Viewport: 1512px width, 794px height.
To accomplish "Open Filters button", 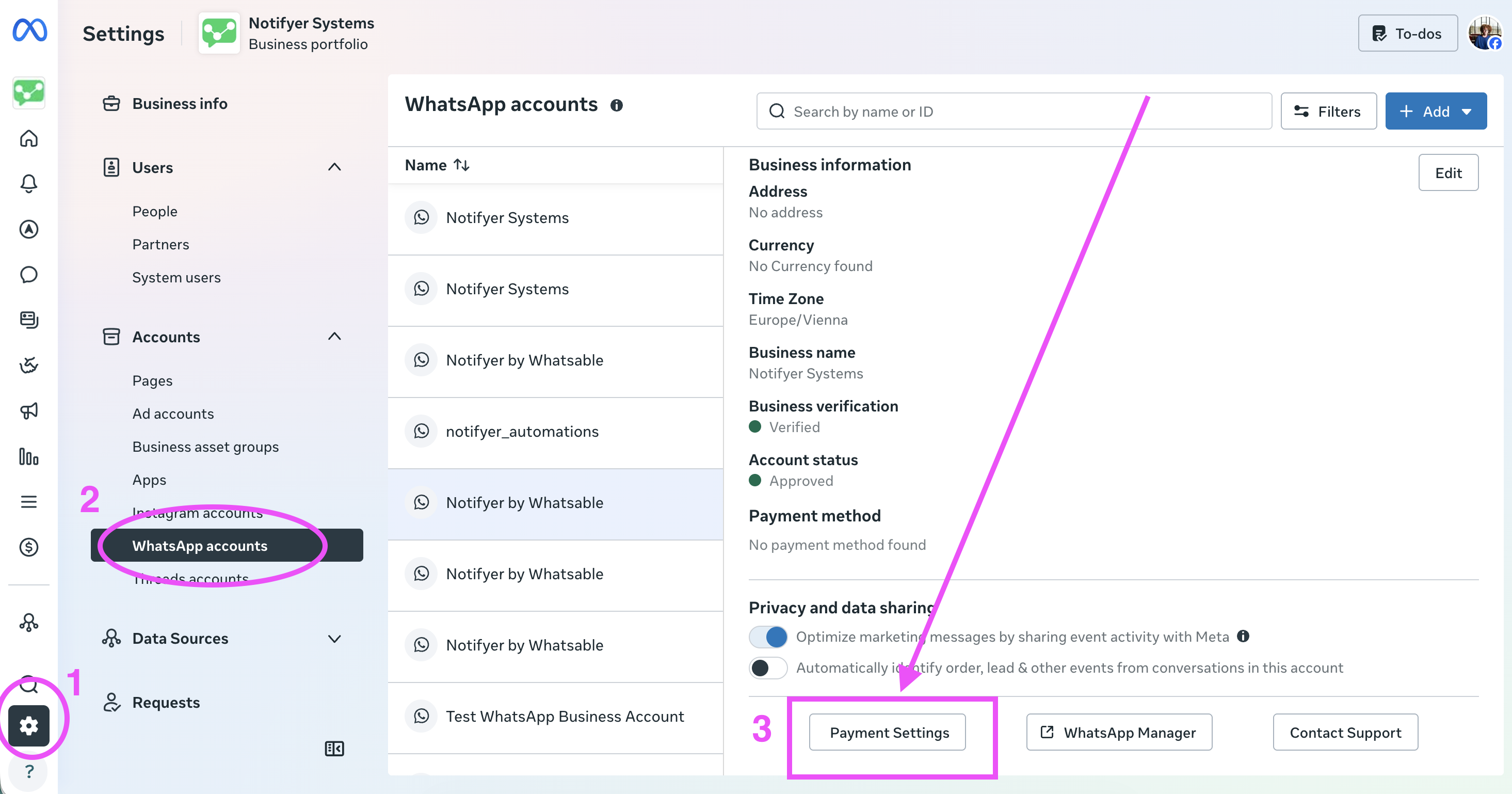I will 1328,111.
